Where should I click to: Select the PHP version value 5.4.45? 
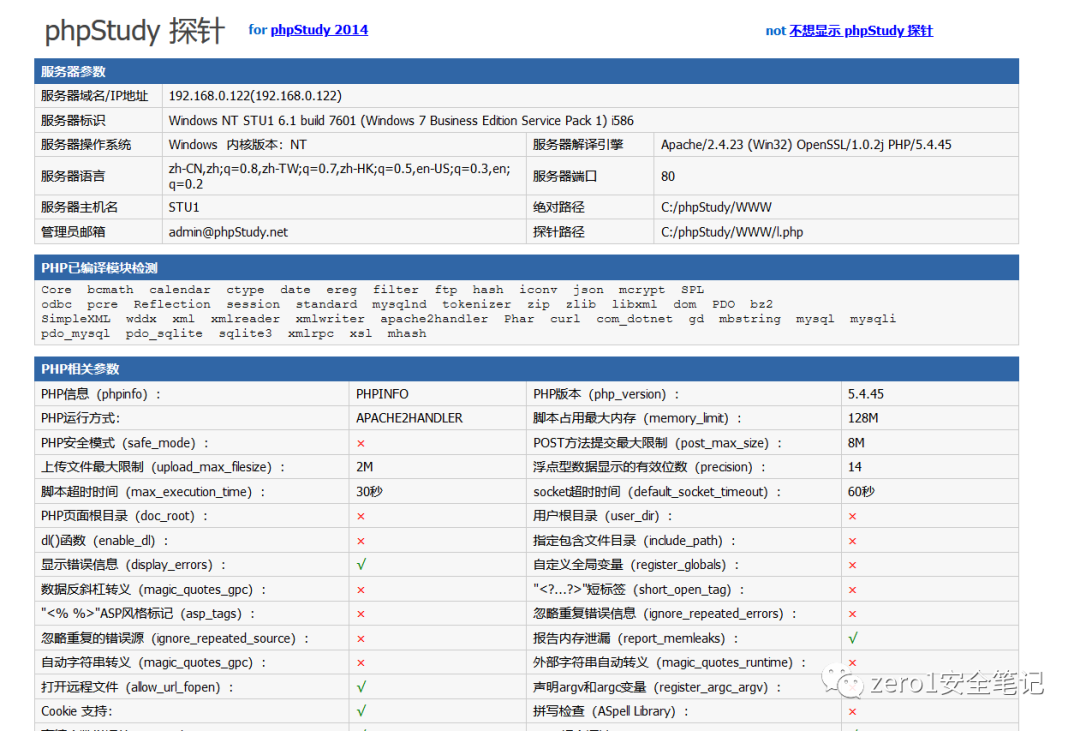coord(866,394)
